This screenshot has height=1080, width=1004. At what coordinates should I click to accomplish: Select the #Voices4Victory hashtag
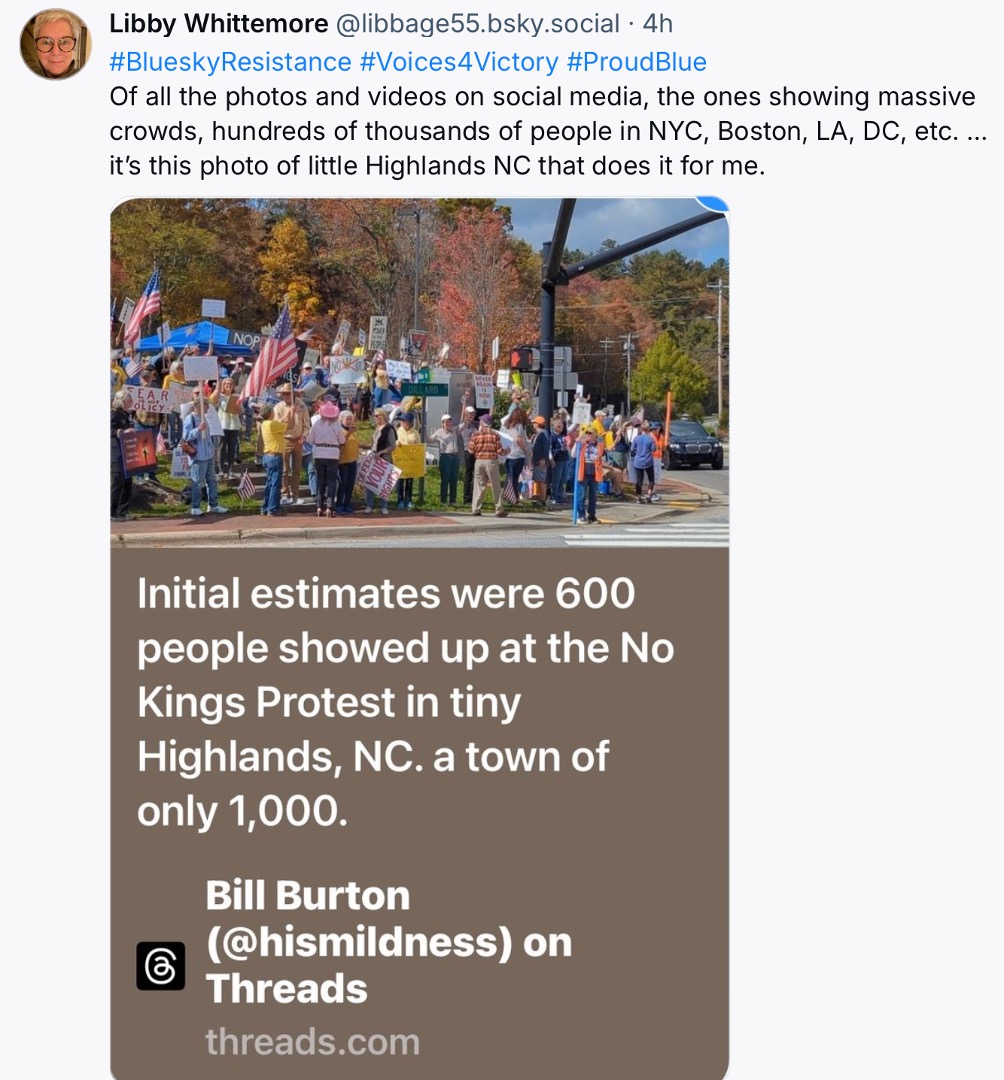tap(459, 62)
